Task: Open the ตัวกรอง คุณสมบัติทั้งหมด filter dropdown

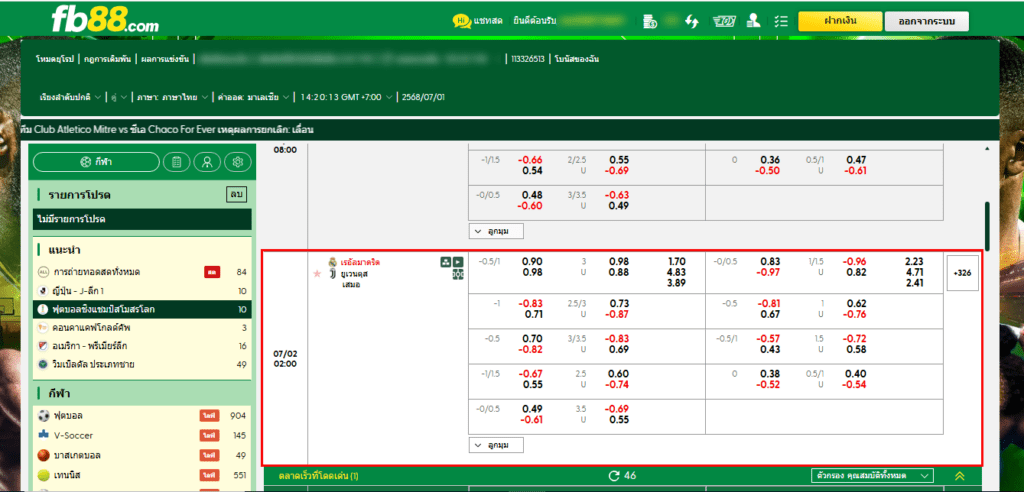Action: click(x=872, y=476)
